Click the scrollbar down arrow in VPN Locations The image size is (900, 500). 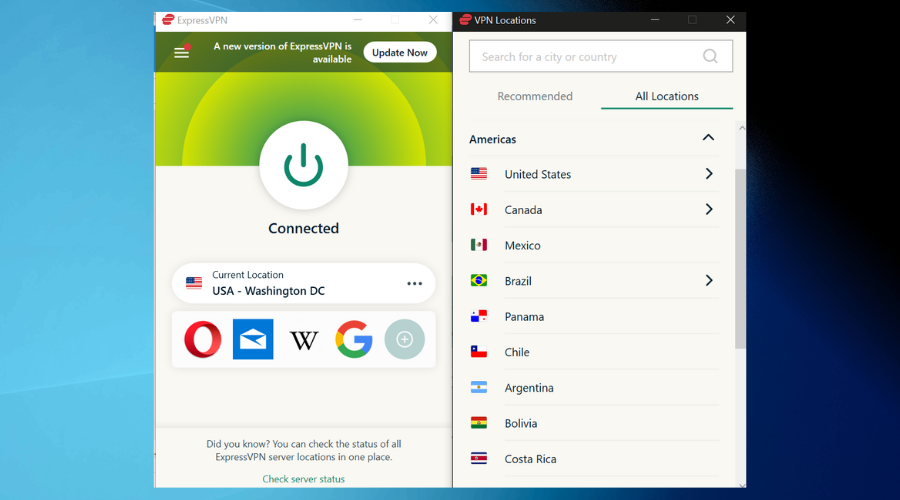click(x=742, y=485)
